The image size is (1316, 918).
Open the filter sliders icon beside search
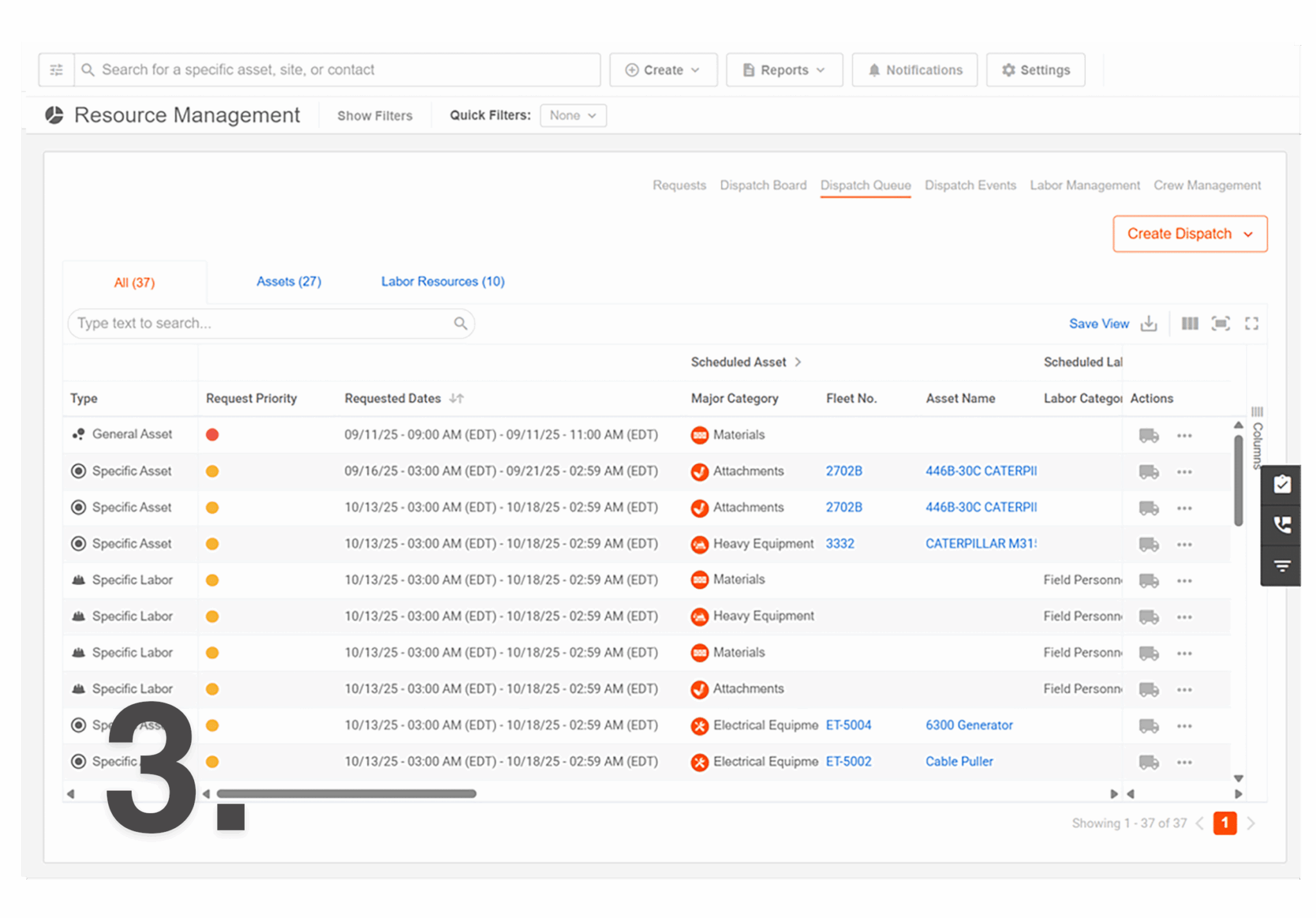(57, 69)
